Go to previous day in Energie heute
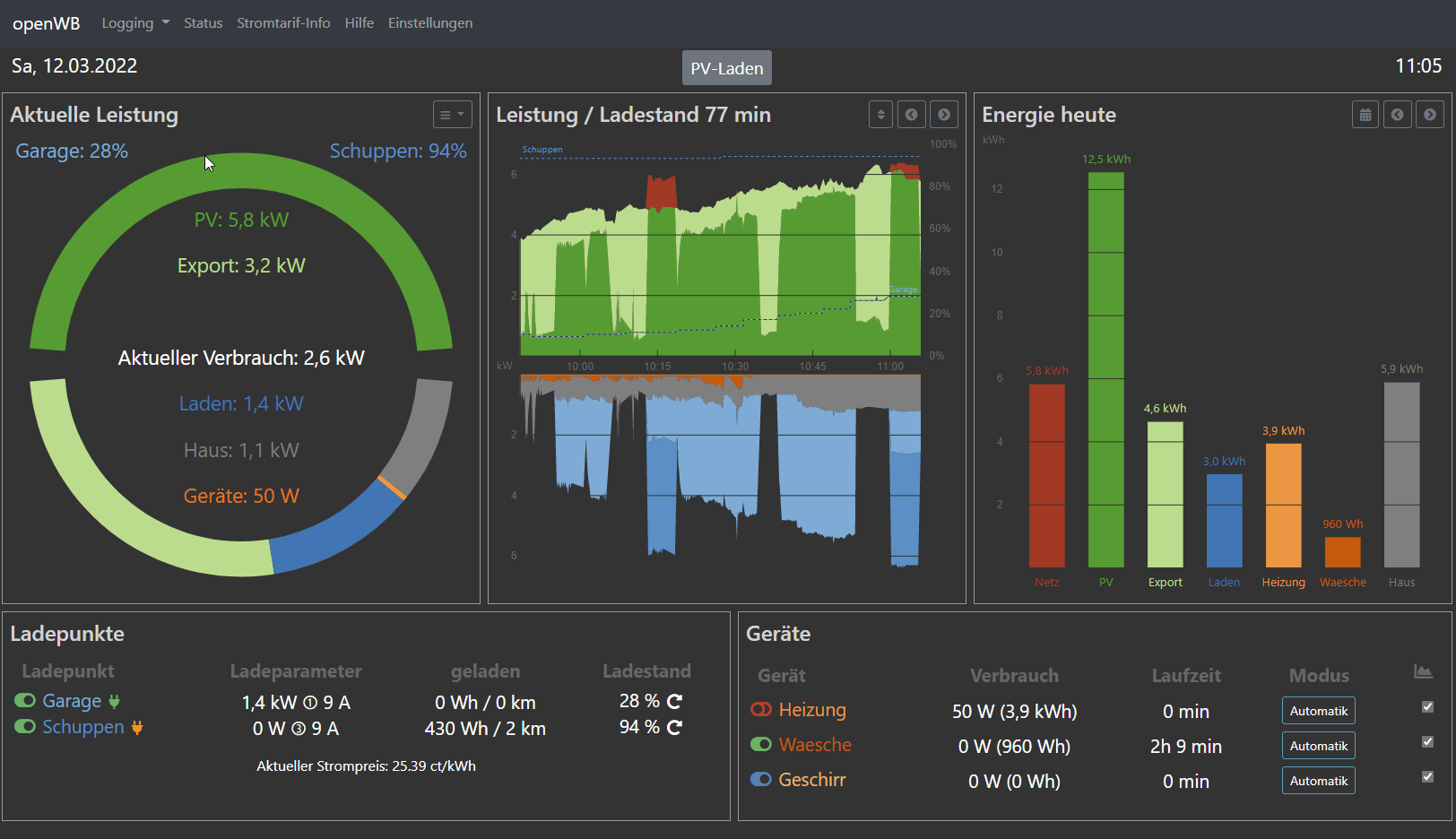 [x=1397, y=115]
